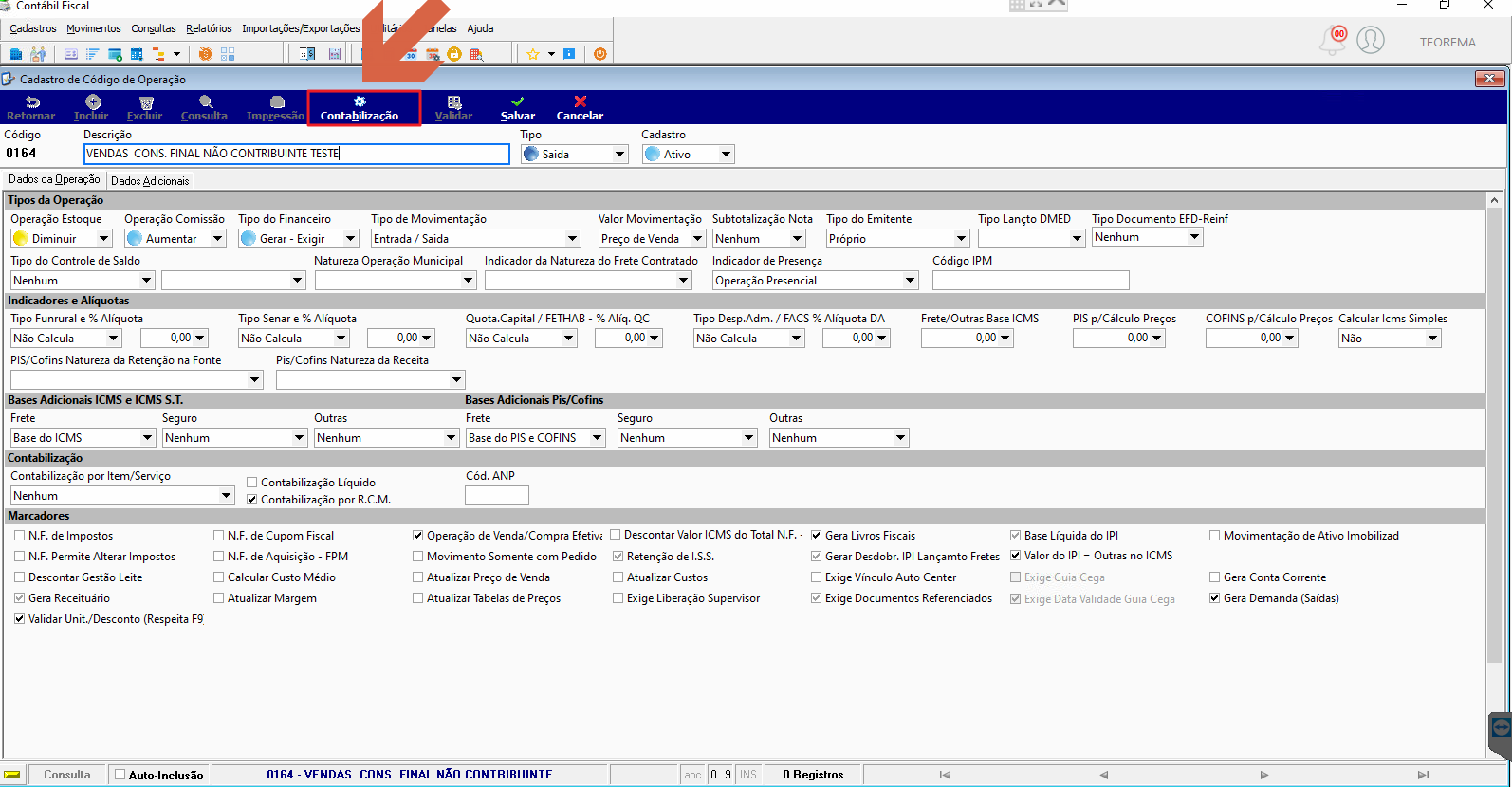This screenshot has height=787, width=1512.
Task: Click the blue info square toolbar icon
Action: coord(569,54)
